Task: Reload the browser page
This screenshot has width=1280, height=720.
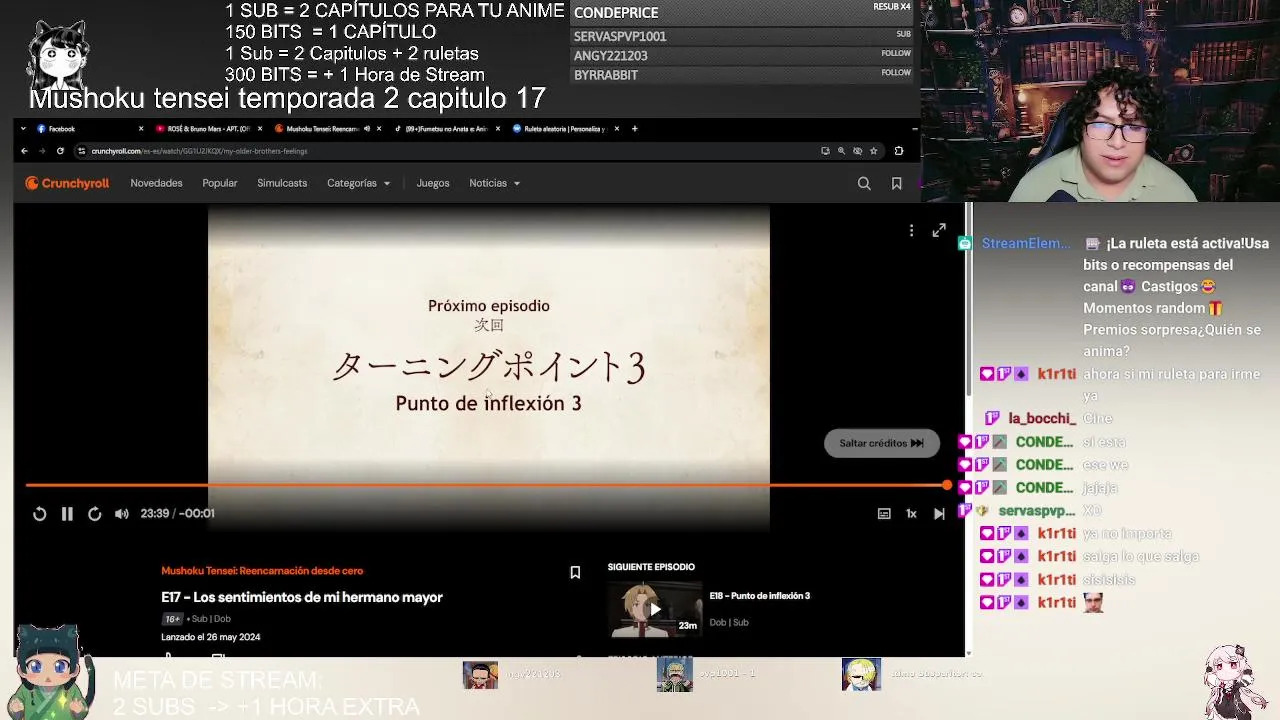Action: (60, 151)
